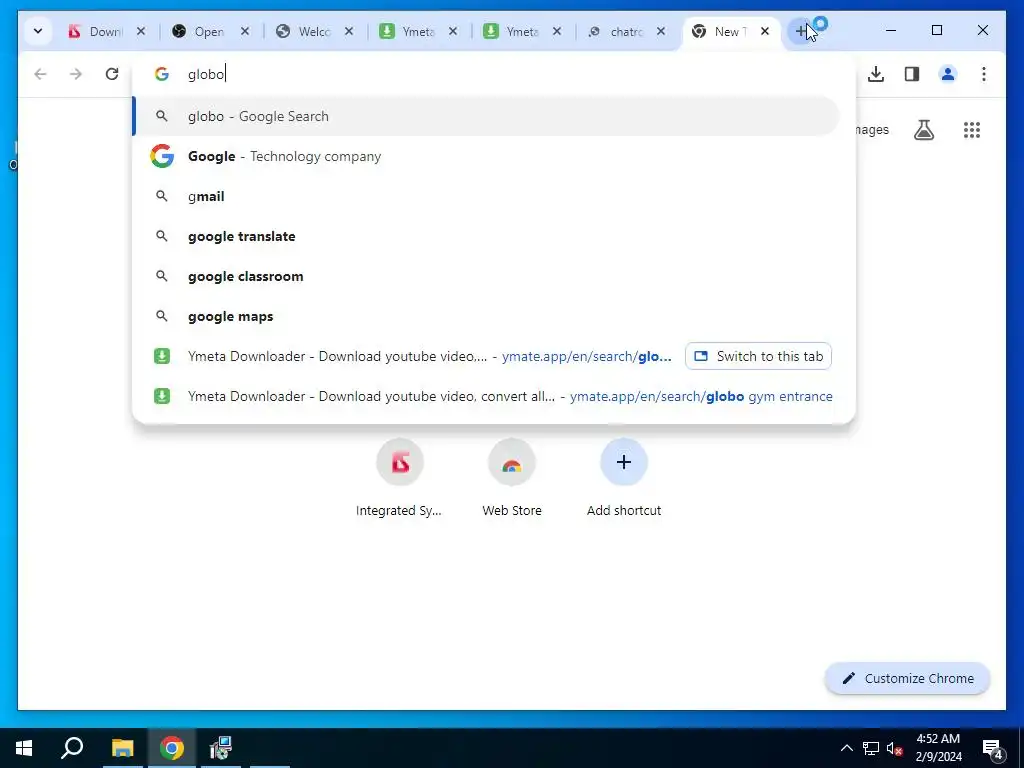The image size is (1024, 768).
Task: Open the Ymeta suggestion with the shortened glo... link
Action: (409, 356)
